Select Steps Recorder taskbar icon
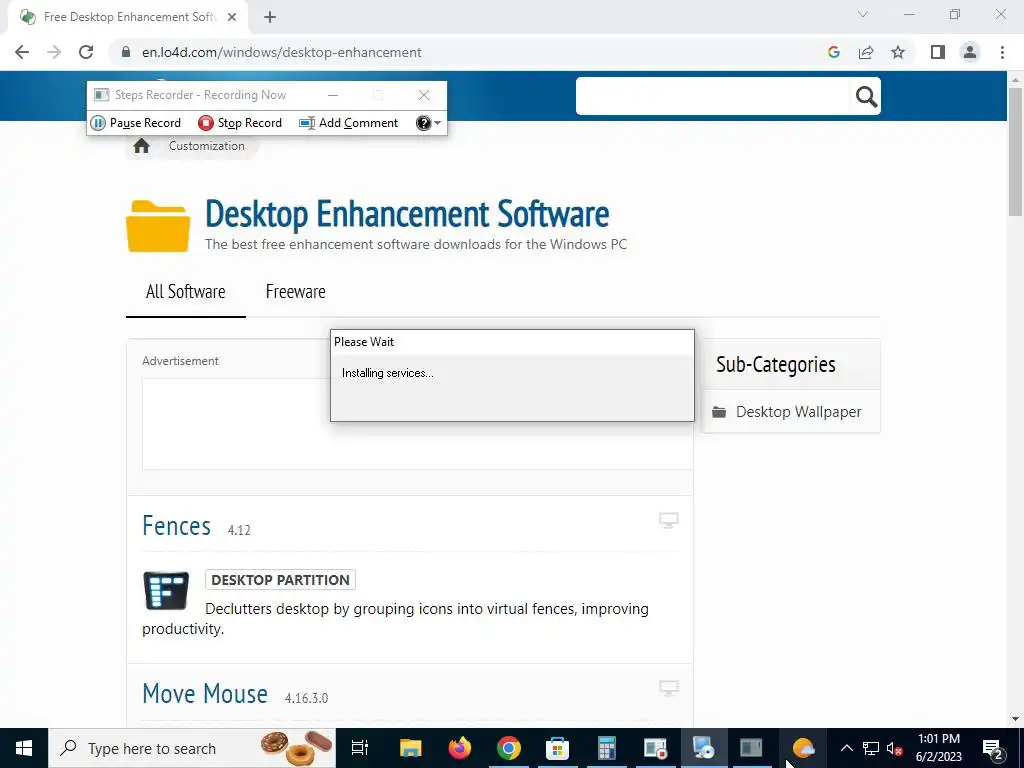Image resolution: width=1024 pixels, height=768 pixels. pos(654,748)
